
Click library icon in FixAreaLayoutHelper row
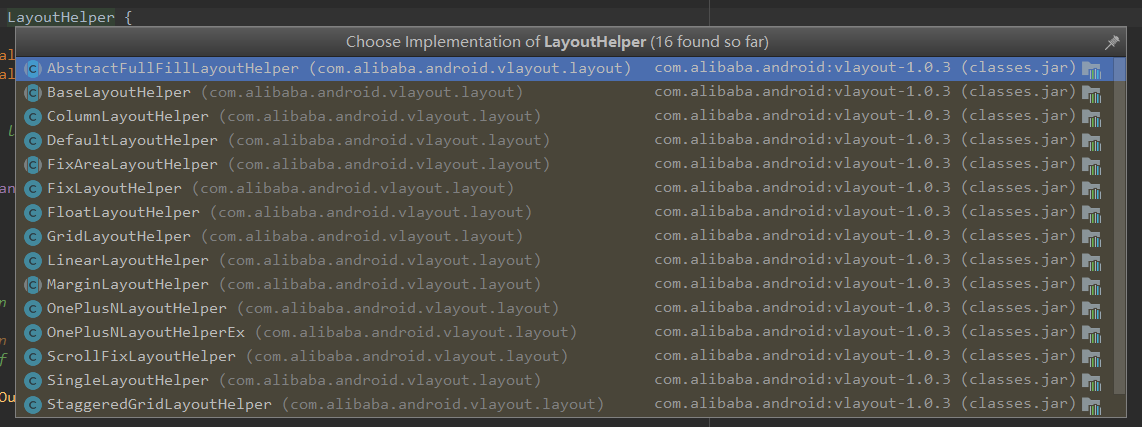1091,166
